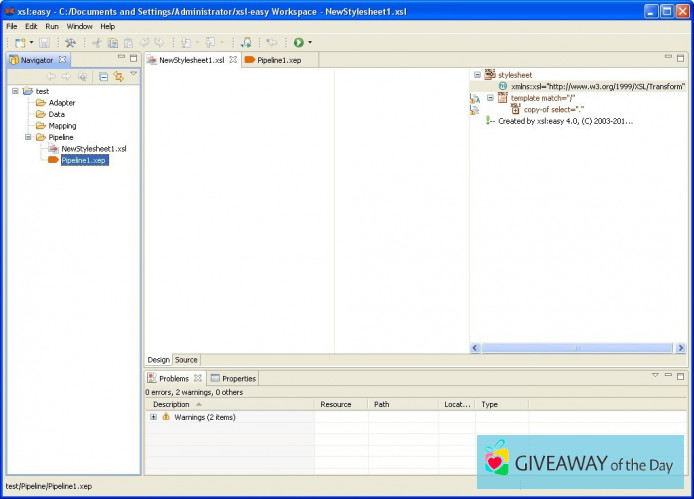Expand the Warnings (2 items) node
The image size is (694, 499).
point(153,417)
